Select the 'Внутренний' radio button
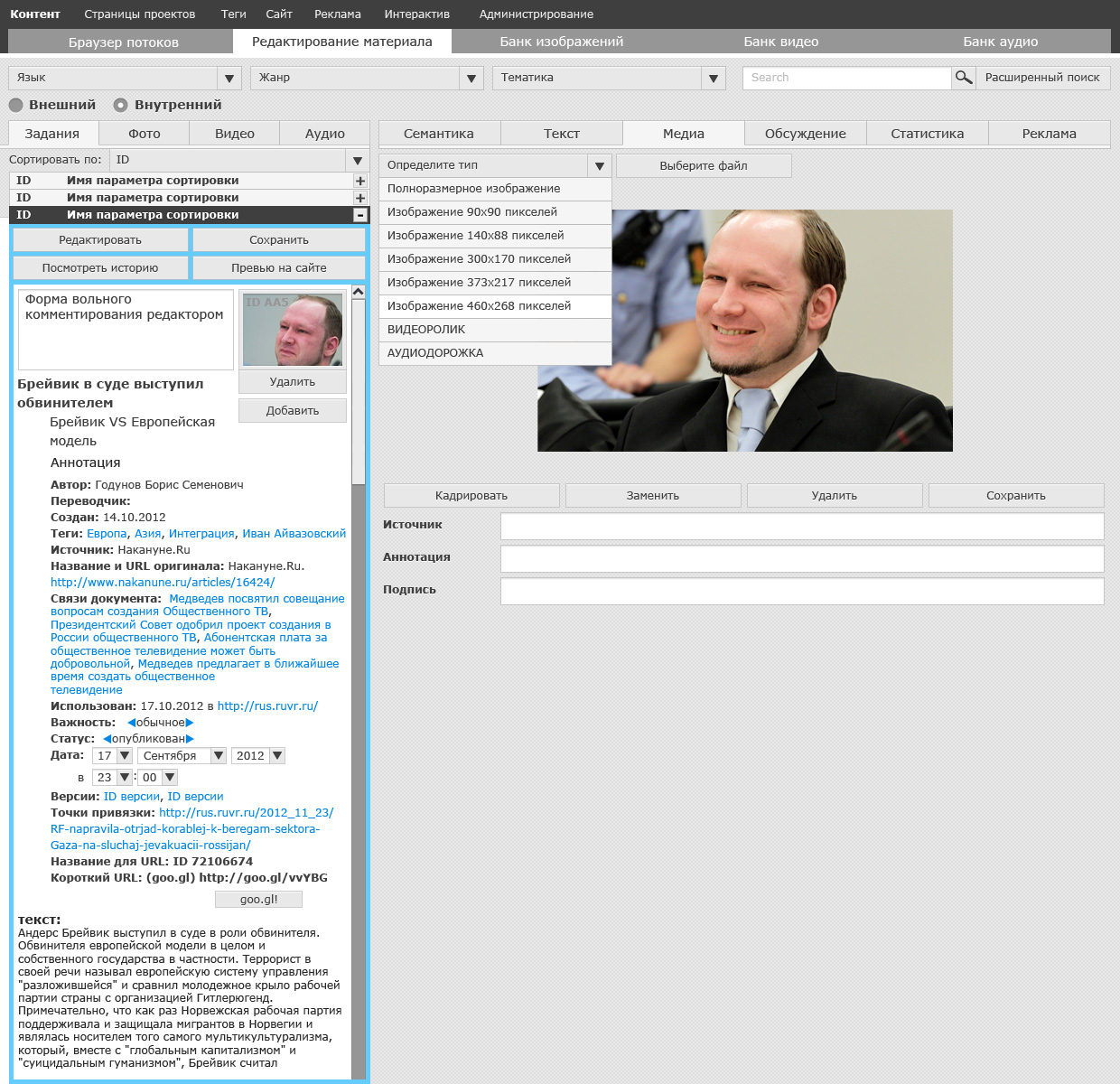This screenshot has width=1120, height=1084. [120, 105]
